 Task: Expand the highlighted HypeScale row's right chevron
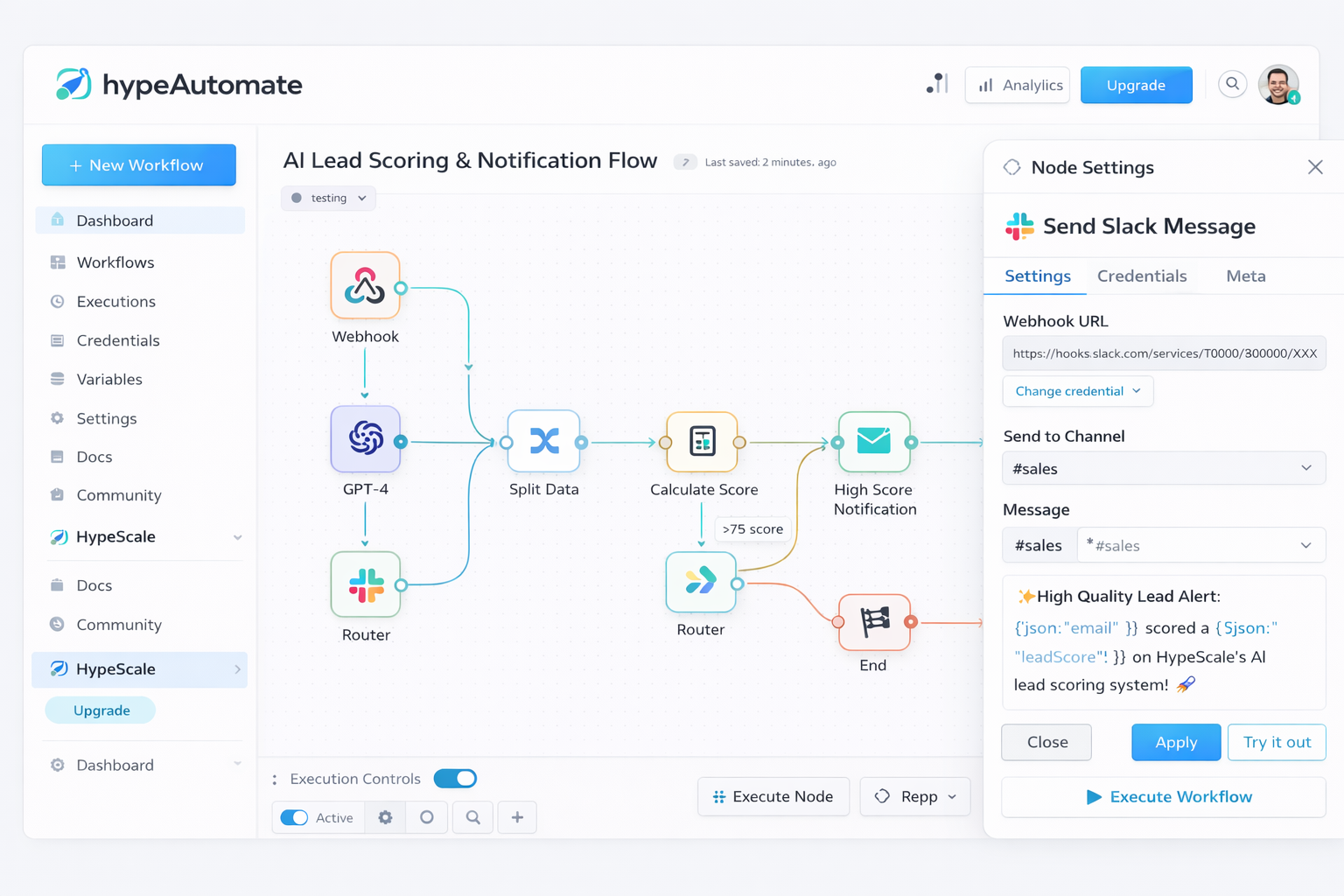(237, 669)
